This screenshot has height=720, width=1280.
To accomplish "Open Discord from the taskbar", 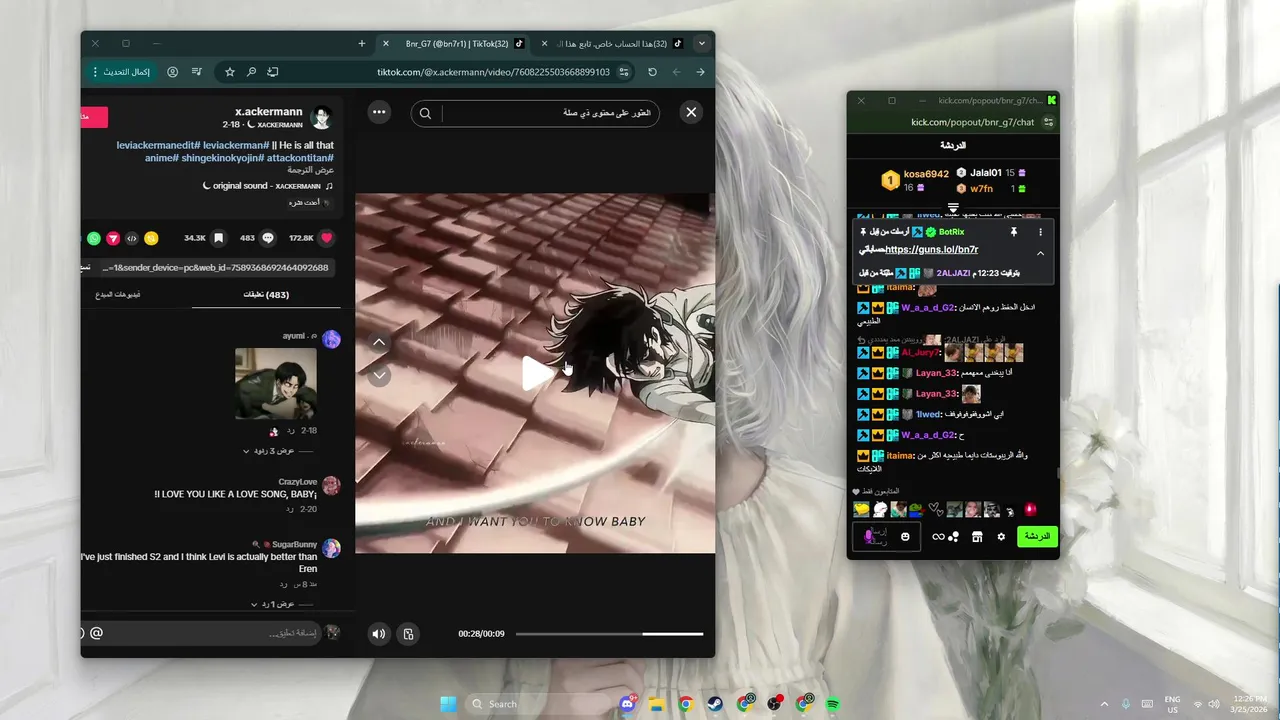I will 627,704.
